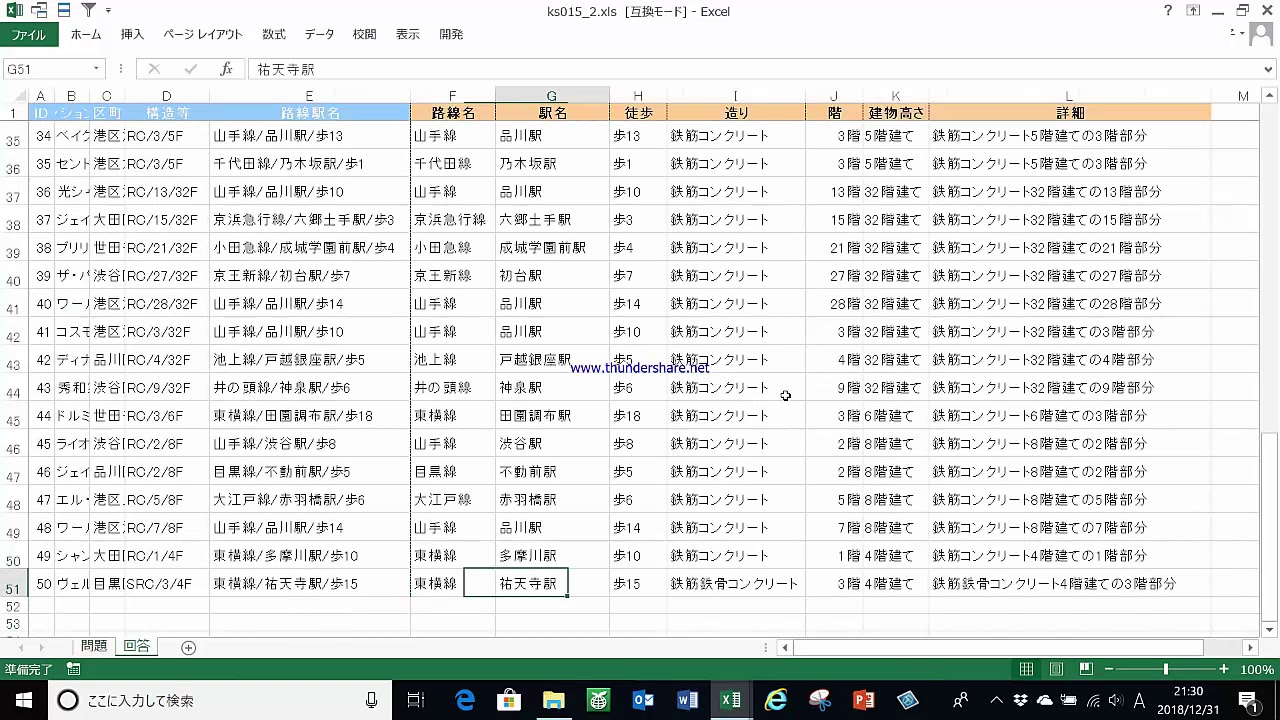Click the add new sheet plus button
Image resolution: width=1280 pixels, height=720 pixels.
[x=188, y=647]
